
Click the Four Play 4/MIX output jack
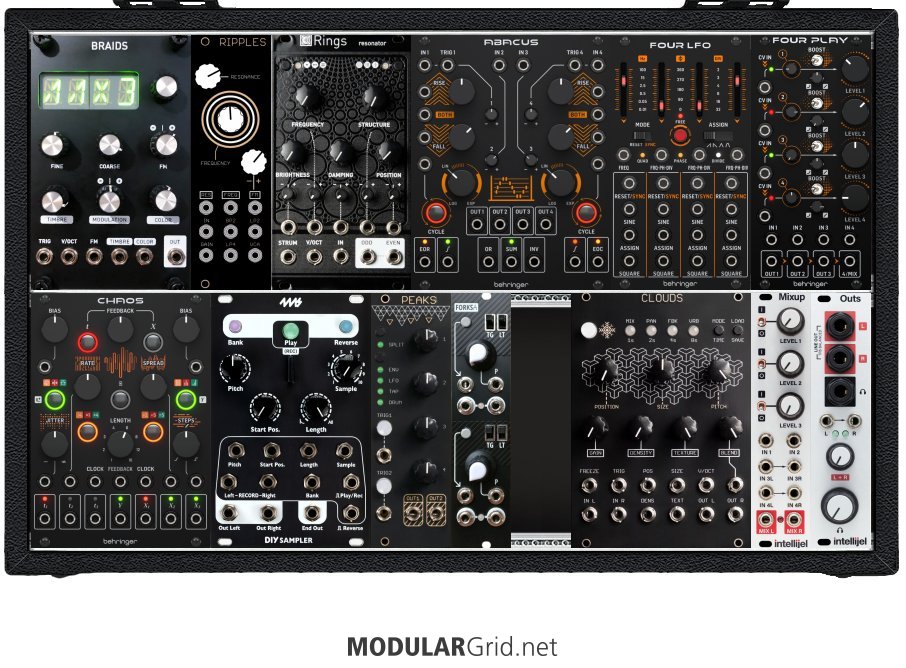click(849, 260)
